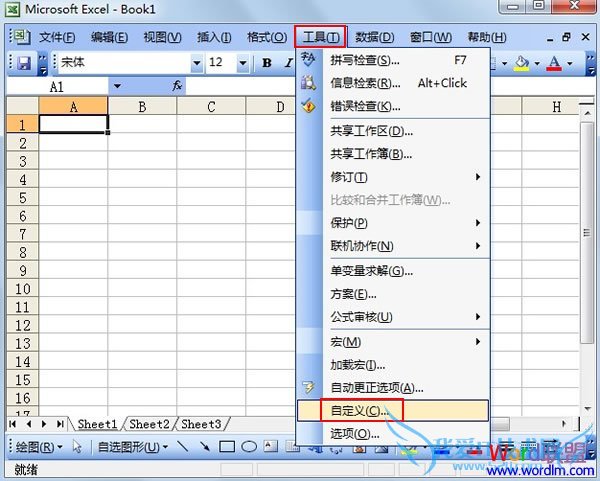Viewport: 600px width, 481px height.
Task: Select the Rectangle drawing tool
Action: [227, 446]
